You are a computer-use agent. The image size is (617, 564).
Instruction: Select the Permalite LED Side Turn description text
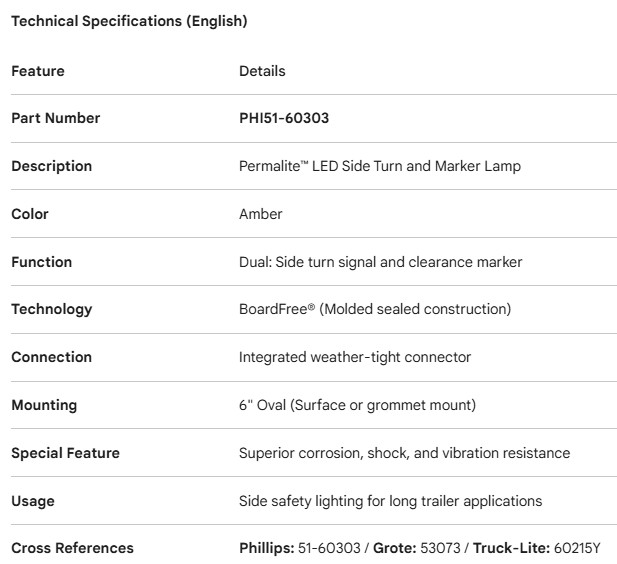[379, 166]
